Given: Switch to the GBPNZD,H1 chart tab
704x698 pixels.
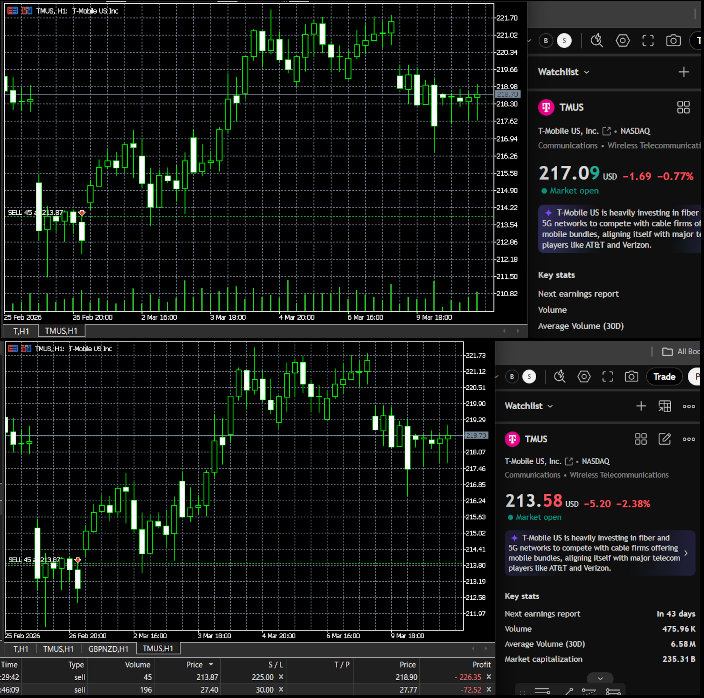Looking at the screenshot, I should [108, 648].
